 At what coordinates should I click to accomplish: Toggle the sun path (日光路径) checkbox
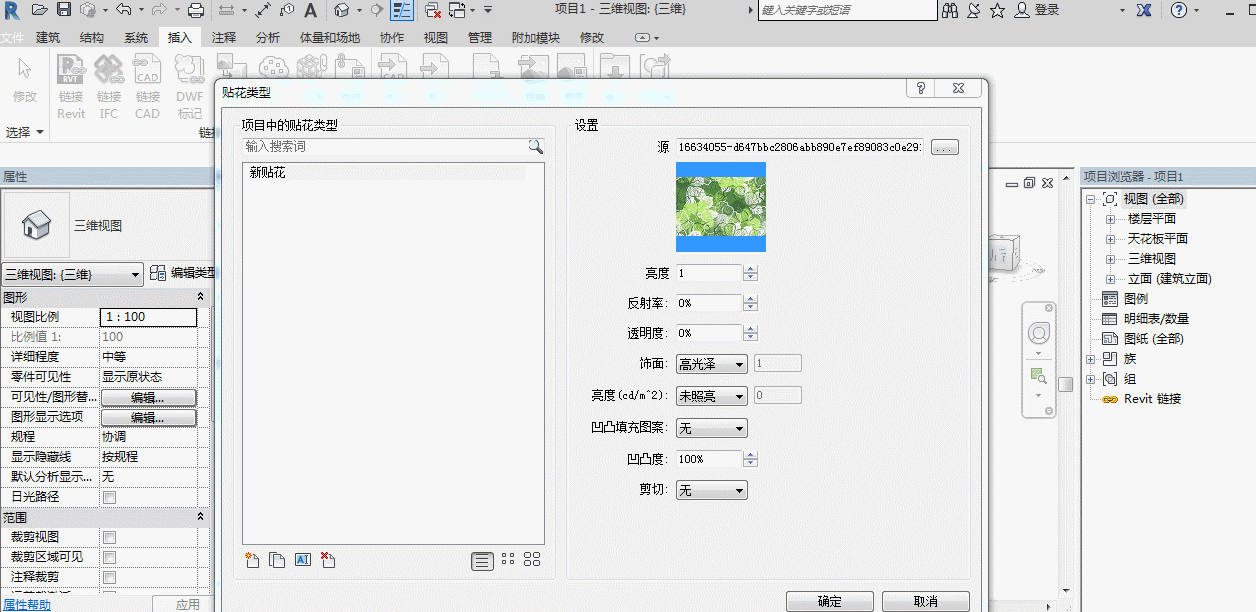(x=110, y=497)
